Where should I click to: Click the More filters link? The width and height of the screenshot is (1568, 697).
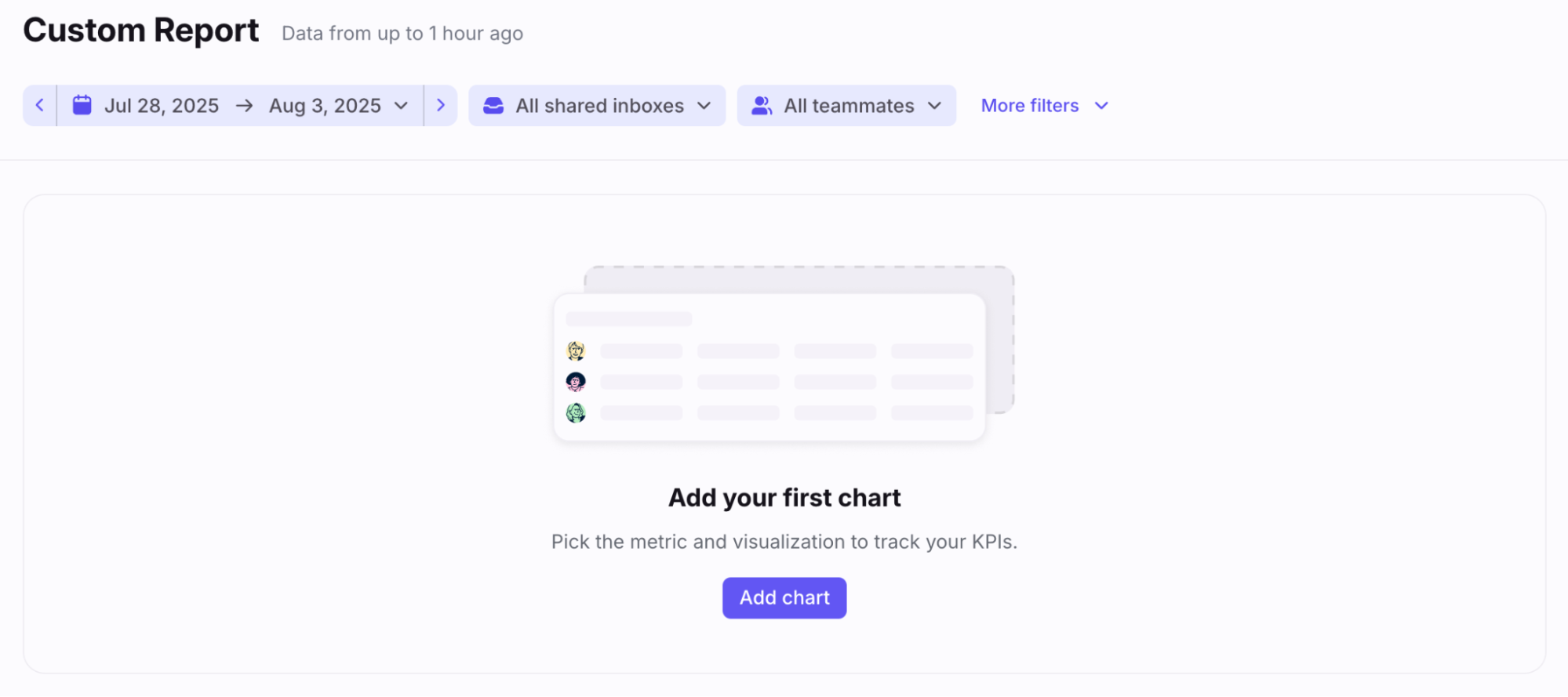click(1030, 106)
